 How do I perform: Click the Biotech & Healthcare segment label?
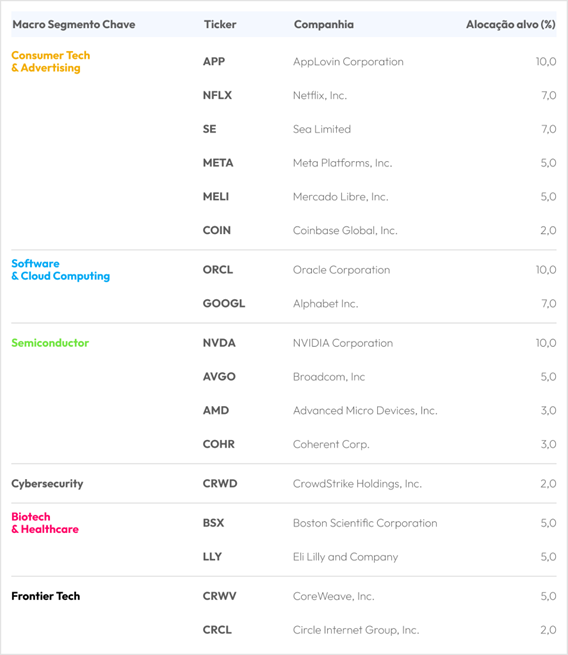(45, 523)
